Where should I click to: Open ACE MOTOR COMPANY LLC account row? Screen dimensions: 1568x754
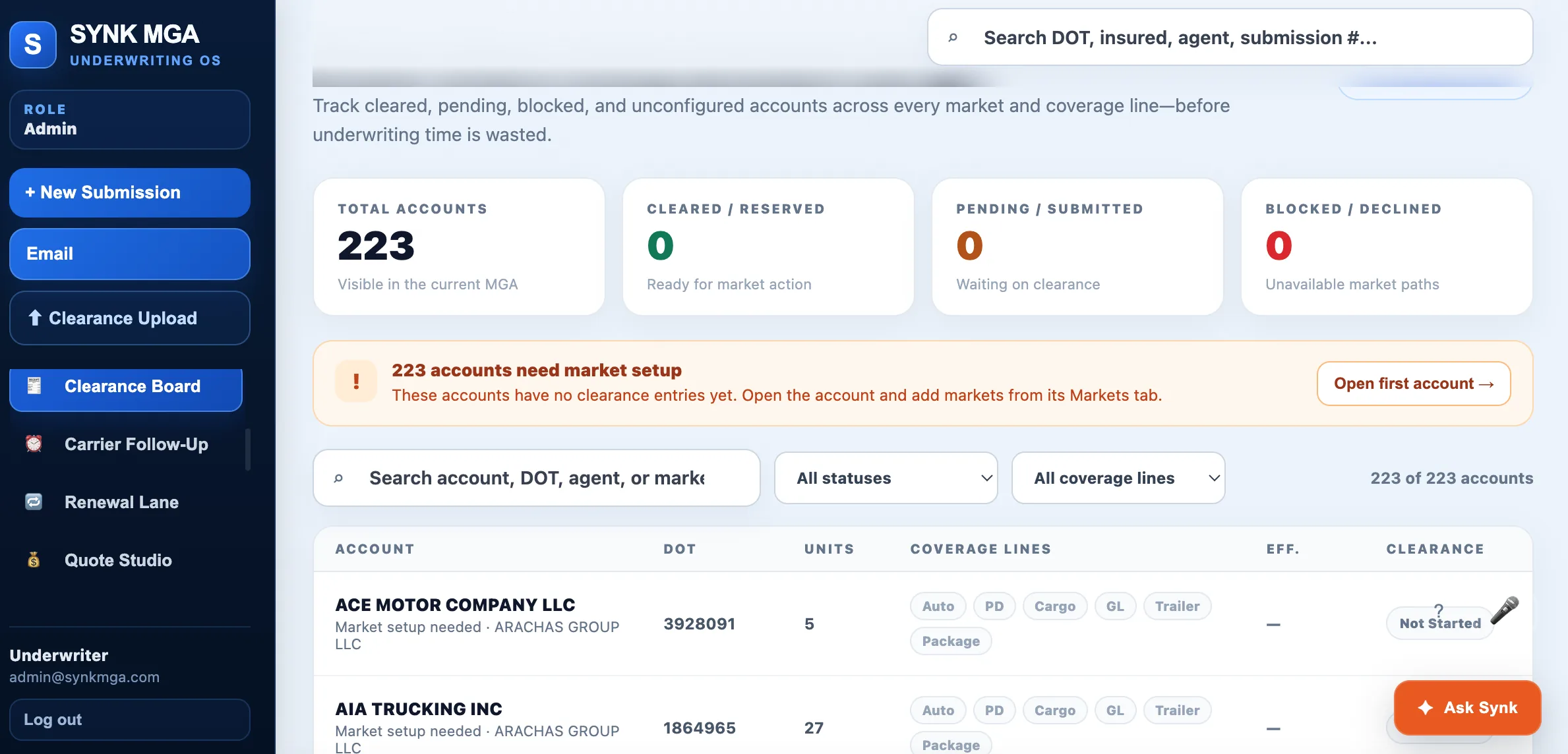point(923,623)
